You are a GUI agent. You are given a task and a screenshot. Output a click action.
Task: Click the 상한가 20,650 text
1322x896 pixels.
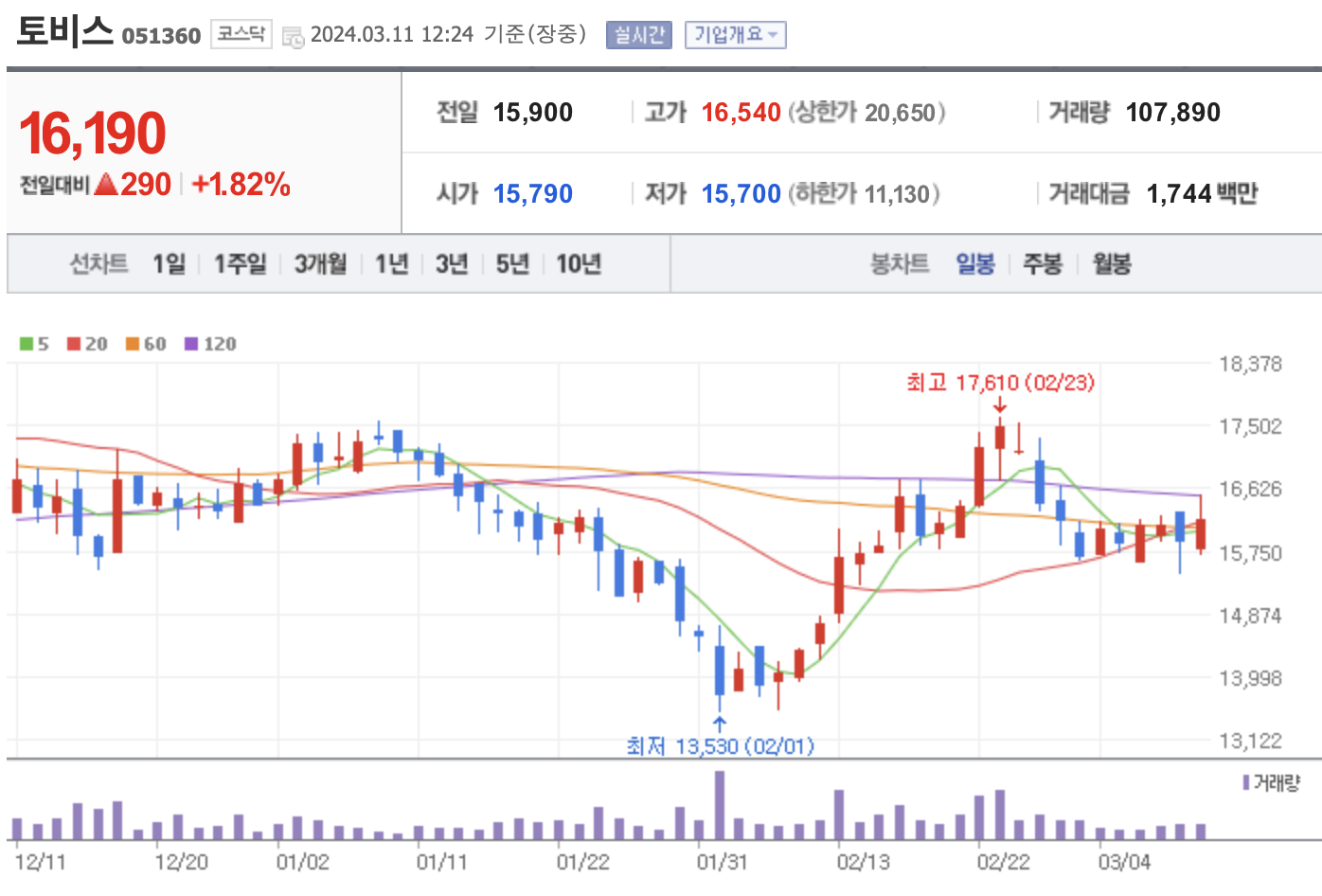click(867, 113)
